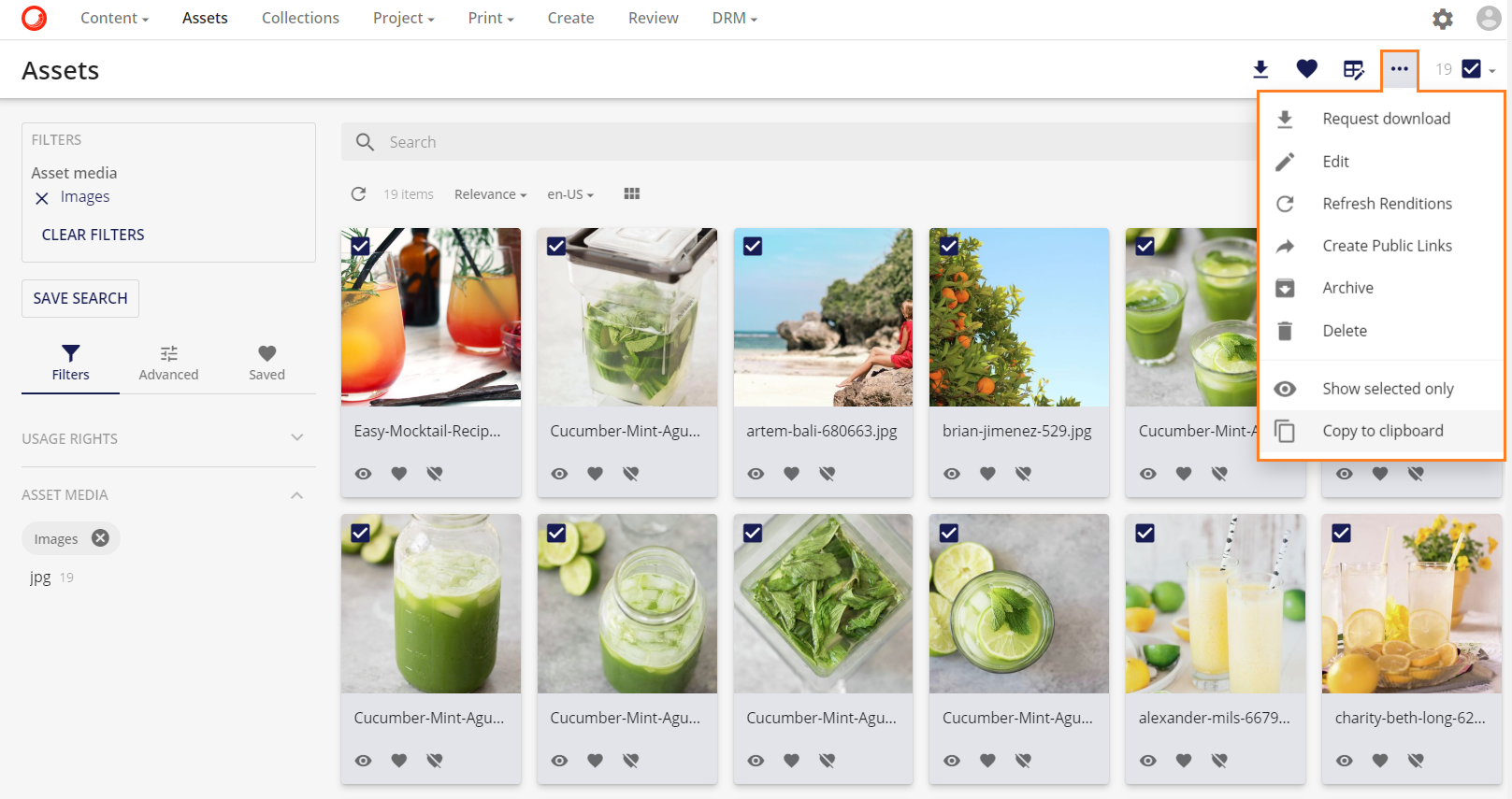Open the Review page in navigation
This screenshot has width=1512, height=799.
[x=654, y=18]
